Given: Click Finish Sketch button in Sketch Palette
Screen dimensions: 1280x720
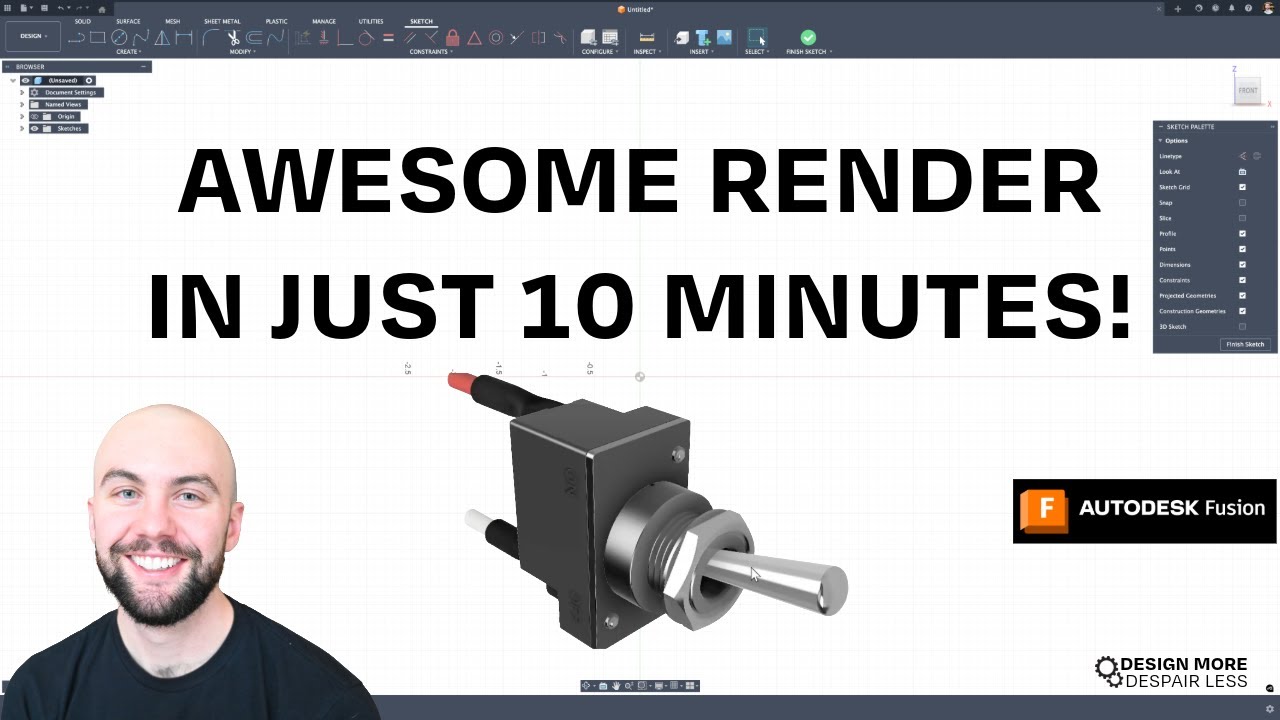Looking at the screenshot, I should (x=1245, y=344).
